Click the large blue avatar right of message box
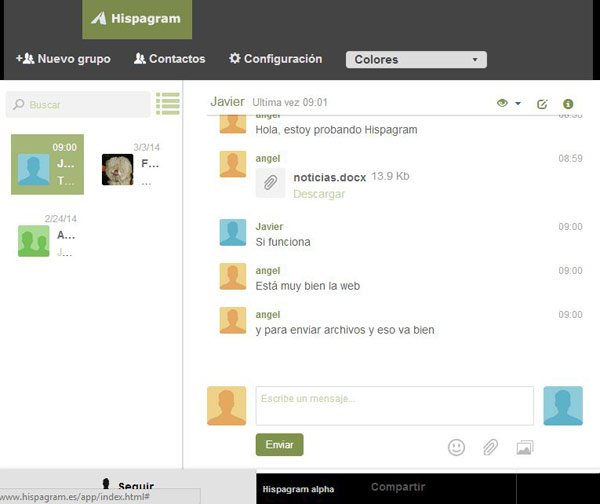 pyautogui.click(x=563, y=406)
